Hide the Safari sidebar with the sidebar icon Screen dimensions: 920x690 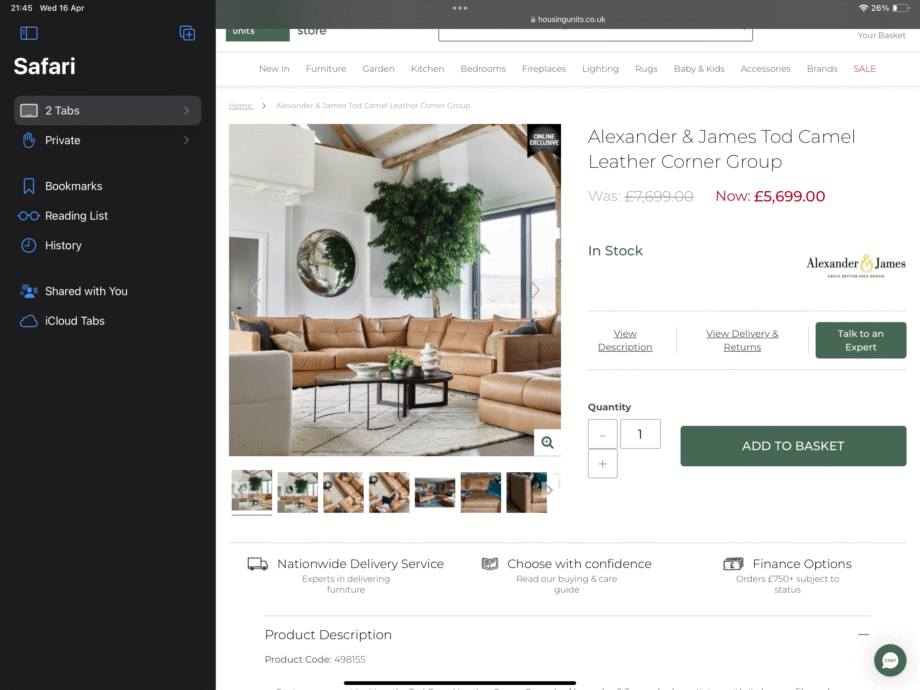(x=29, y=33)
